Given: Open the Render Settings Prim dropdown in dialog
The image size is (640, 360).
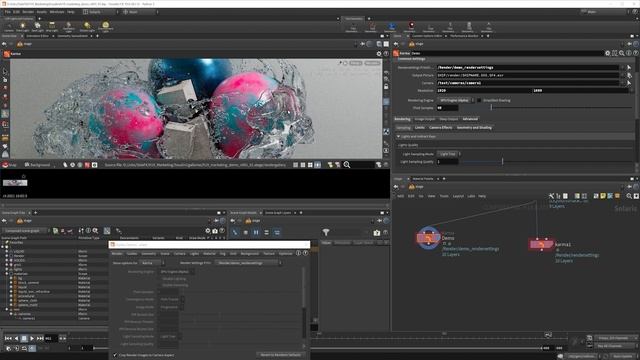Looking at the screenshot, I should click(249, 263).
